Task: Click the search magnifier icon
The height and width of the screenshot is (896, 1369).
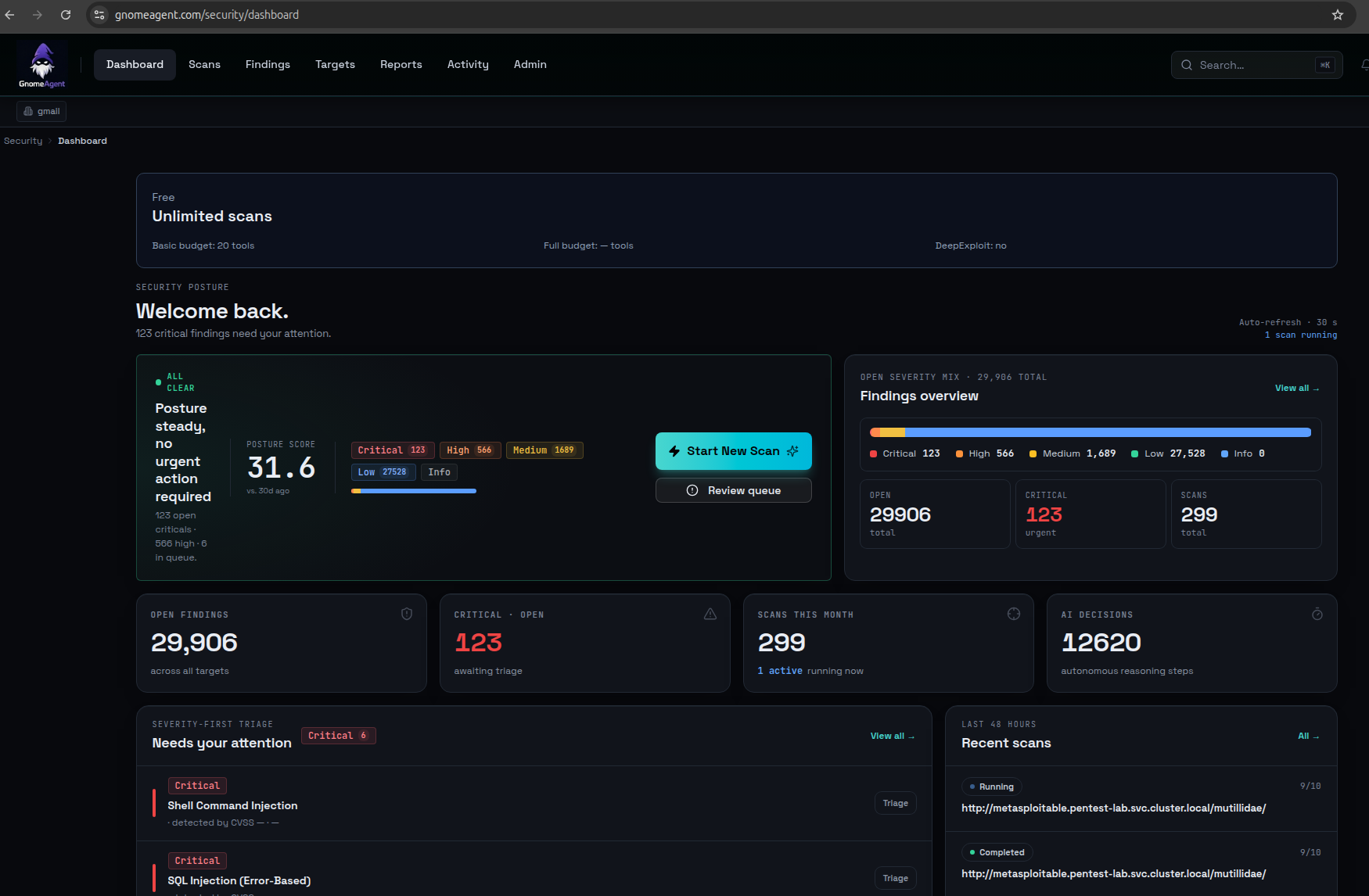Action: (1187, 65)
